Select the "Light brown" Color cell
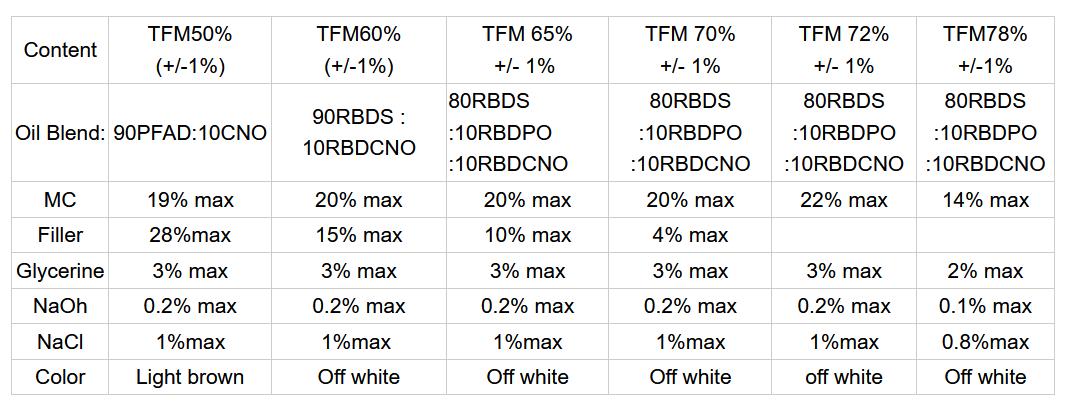The image size is (1081, 409). point(190,377)
